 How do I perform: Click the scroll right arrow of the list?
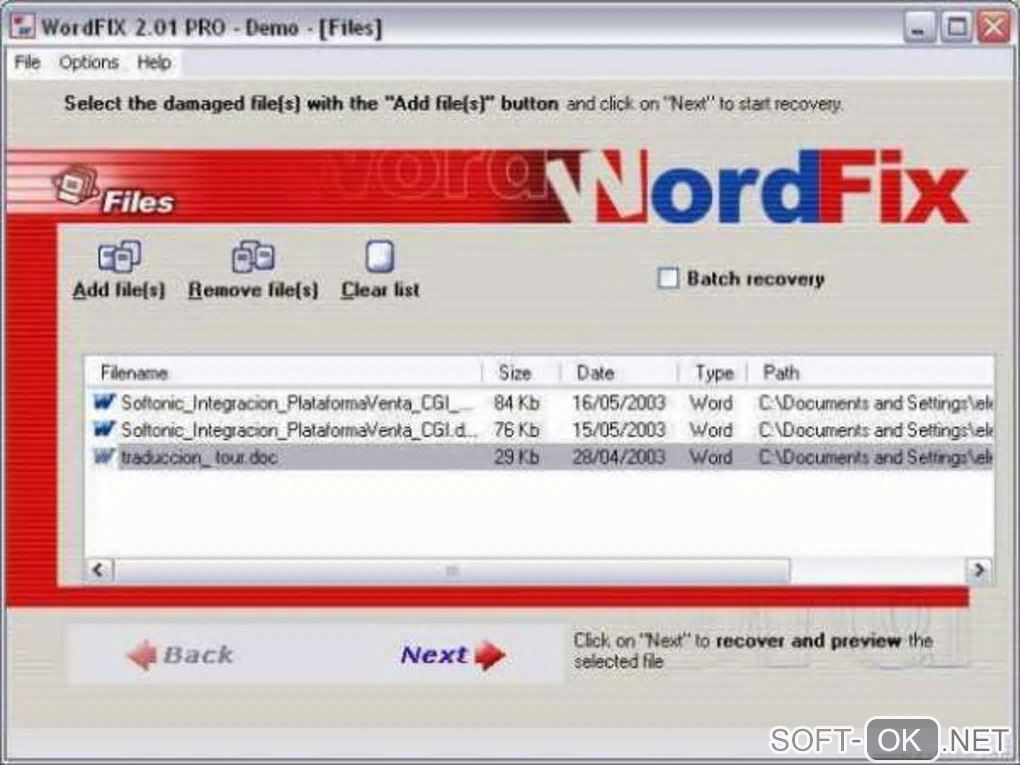pos(979,570)
